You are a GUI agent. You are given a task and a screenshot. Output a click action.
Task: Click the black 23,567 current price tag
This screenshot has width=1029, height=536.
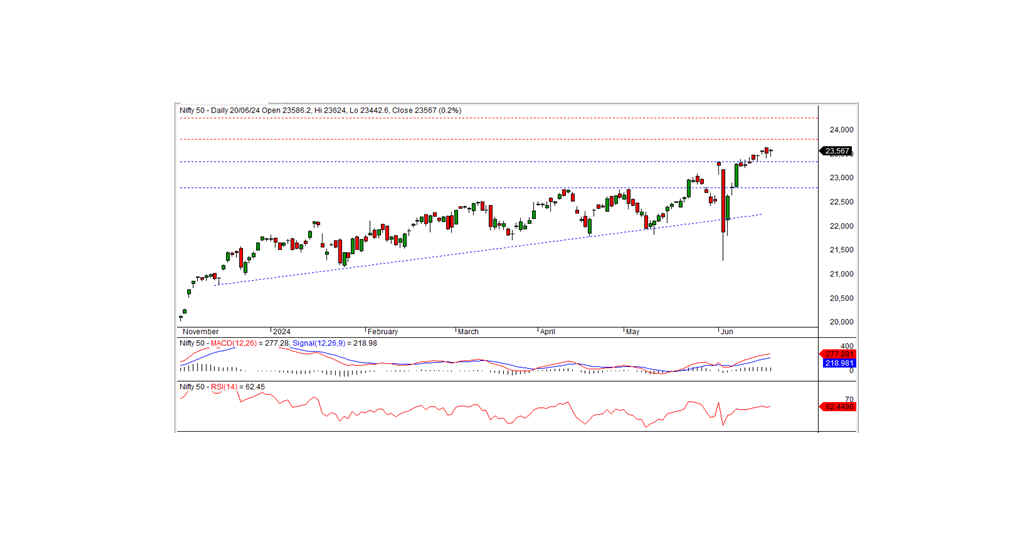tap(837, 152)
